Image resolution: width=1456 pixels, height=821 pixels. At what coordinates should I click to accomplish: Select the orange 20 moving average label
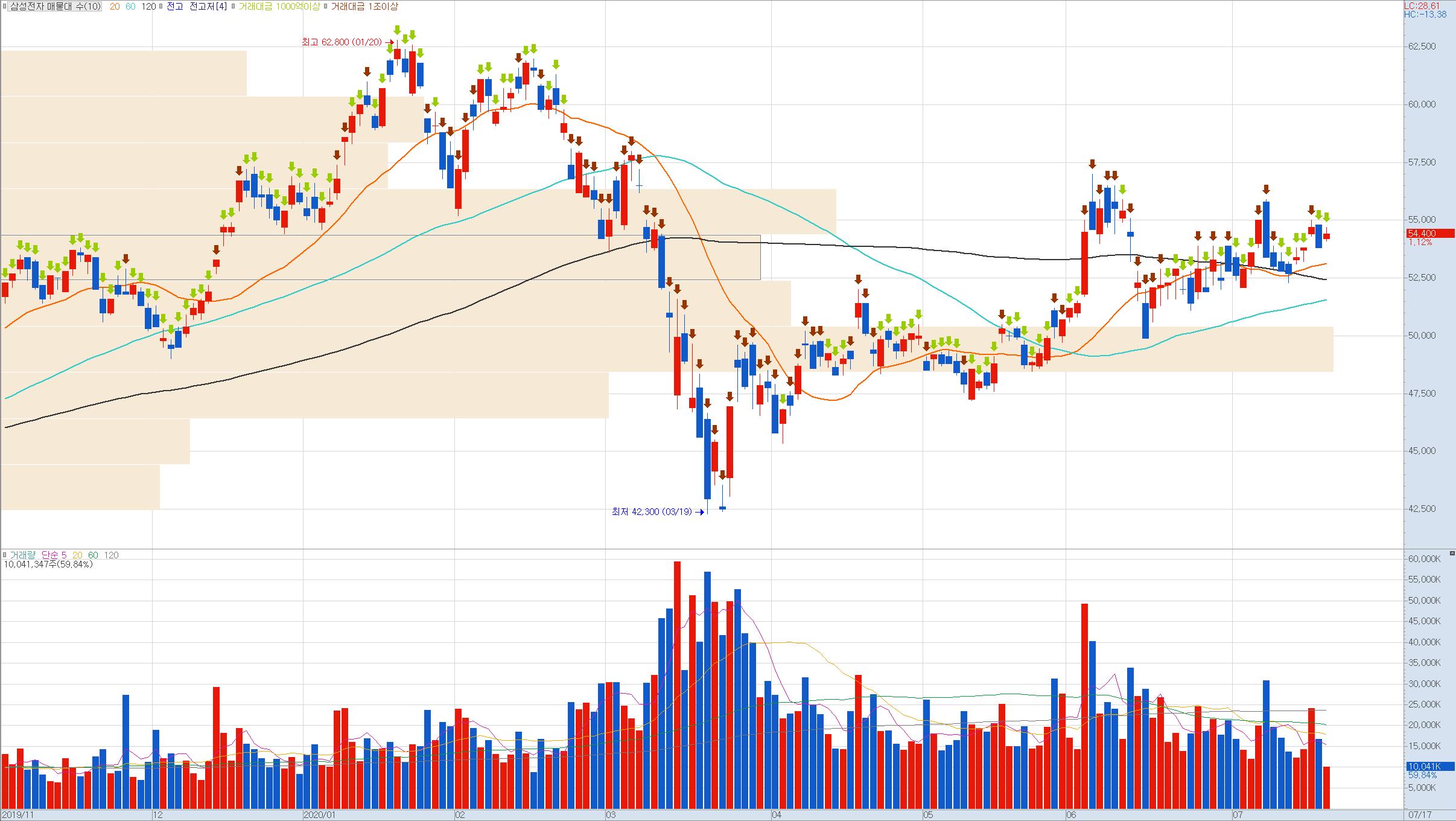tap(114, 7)
